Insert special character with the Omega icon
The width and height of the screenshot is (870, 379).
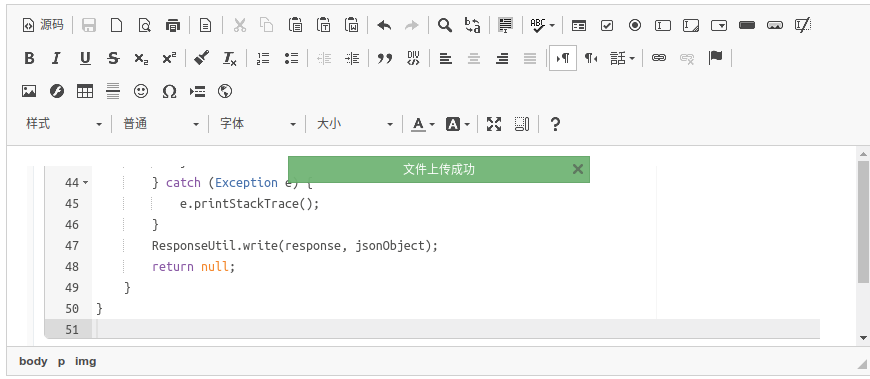tap(169, 92)
